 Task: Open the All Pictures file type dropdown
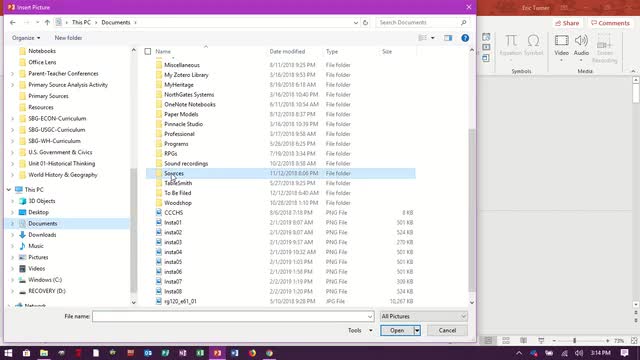[424, 316]
